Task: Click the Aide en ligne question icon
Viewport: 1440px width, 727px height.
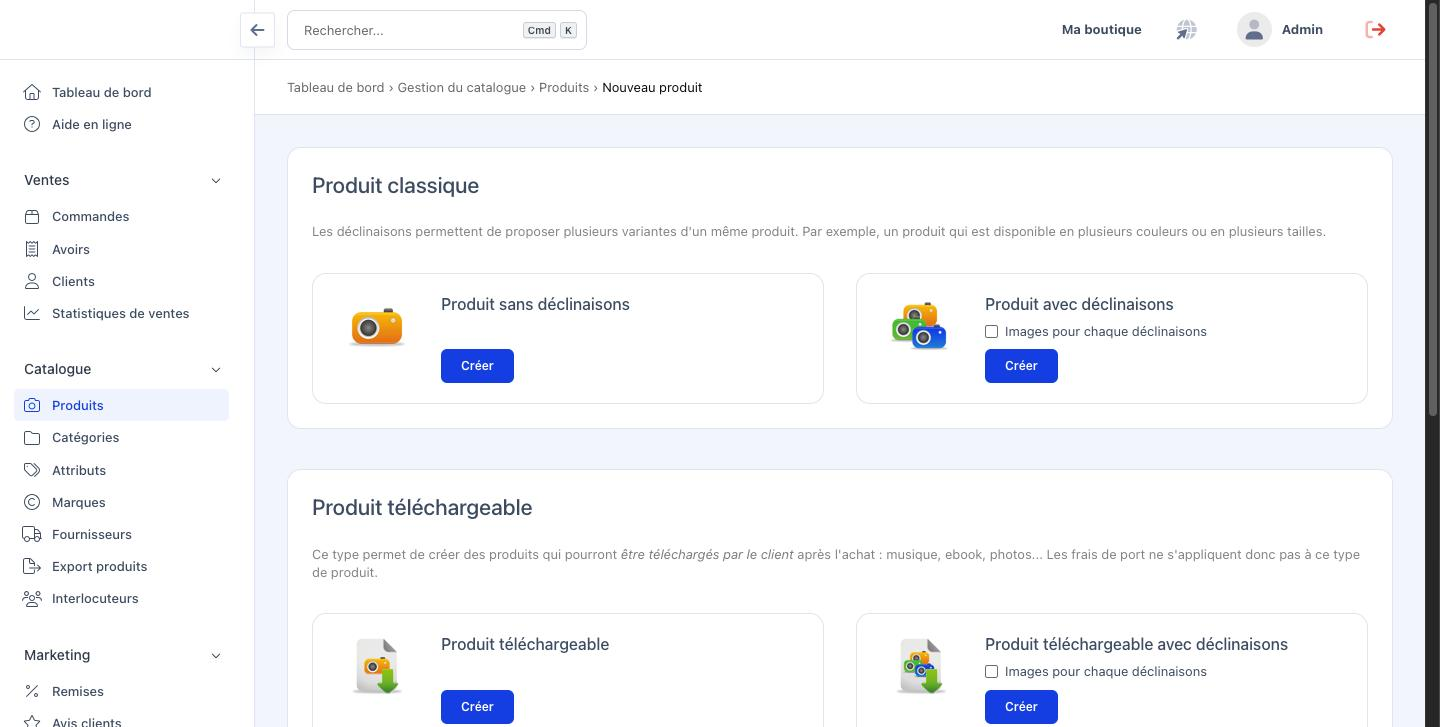Action: (32, 125)
